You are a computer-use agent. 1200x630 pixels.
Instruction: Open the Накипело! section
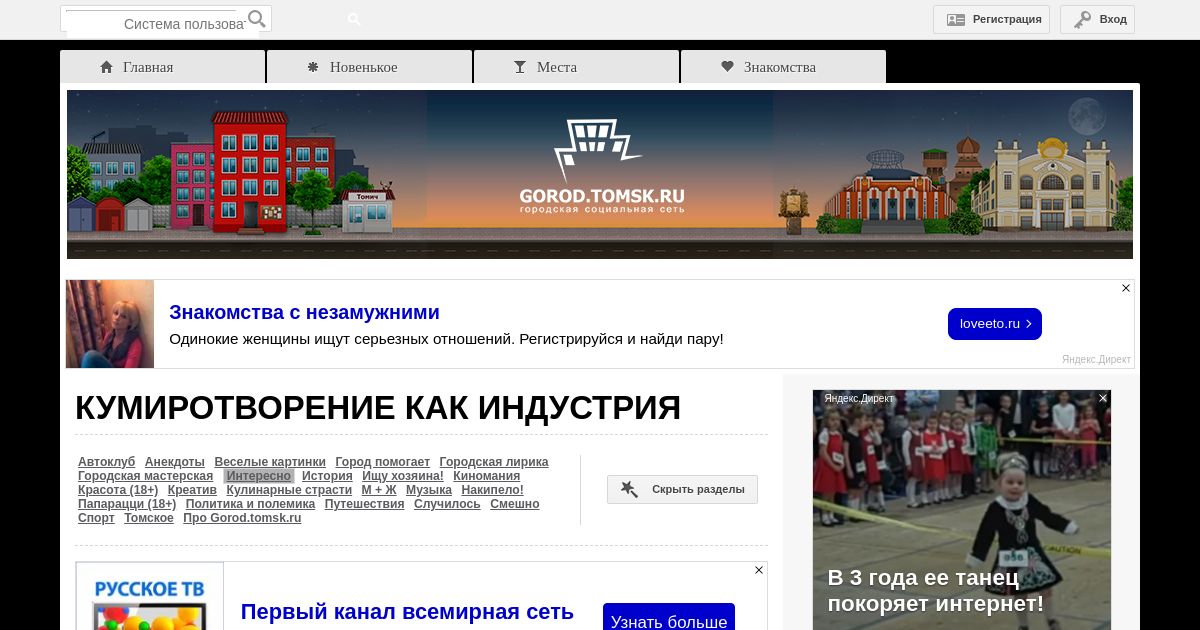click(493, 490)
